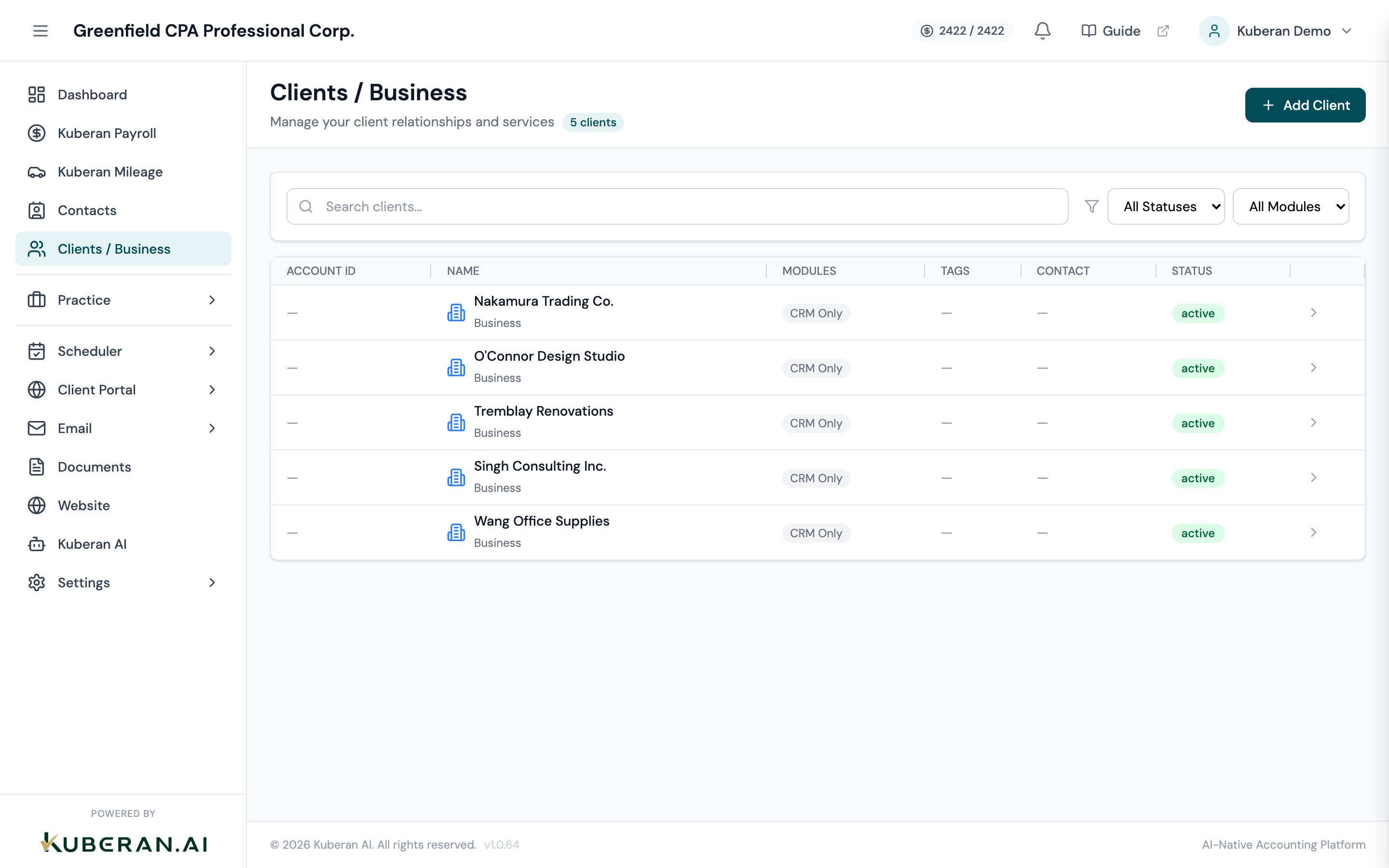This screenshot has width=1389, height=868.
Task: Open Kuberan AI menu item
Action: (123, 544)
